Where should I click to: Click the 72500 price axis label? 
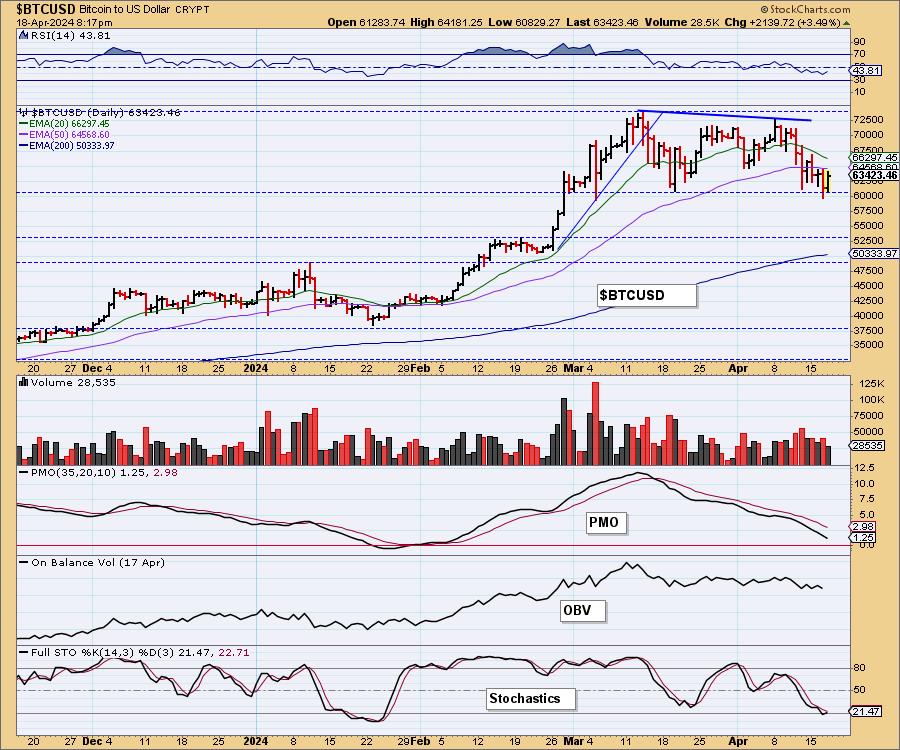coord(868,119)
